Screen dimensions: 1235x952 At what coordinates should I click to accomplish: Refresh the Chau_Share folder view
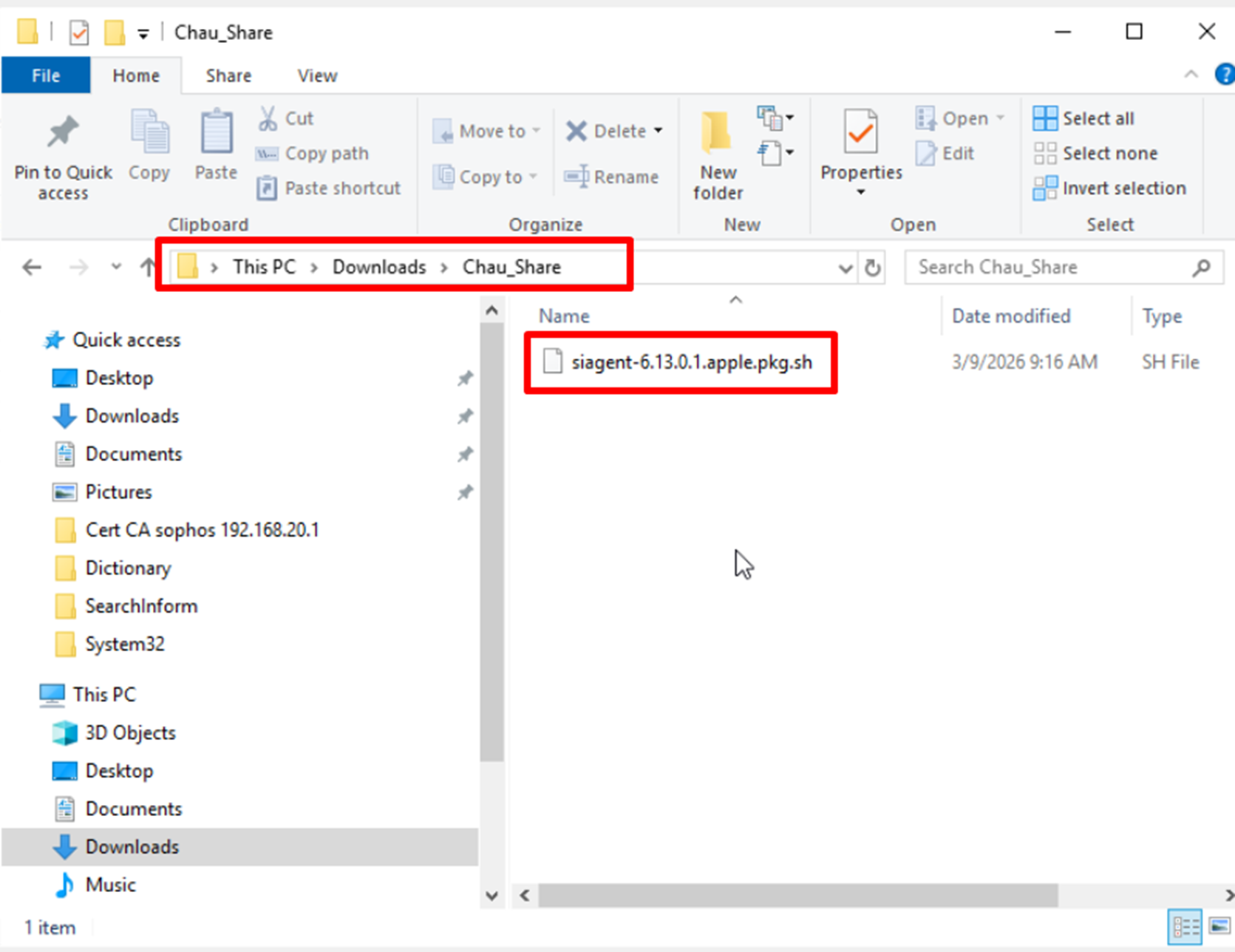click(x=873, y=268)
